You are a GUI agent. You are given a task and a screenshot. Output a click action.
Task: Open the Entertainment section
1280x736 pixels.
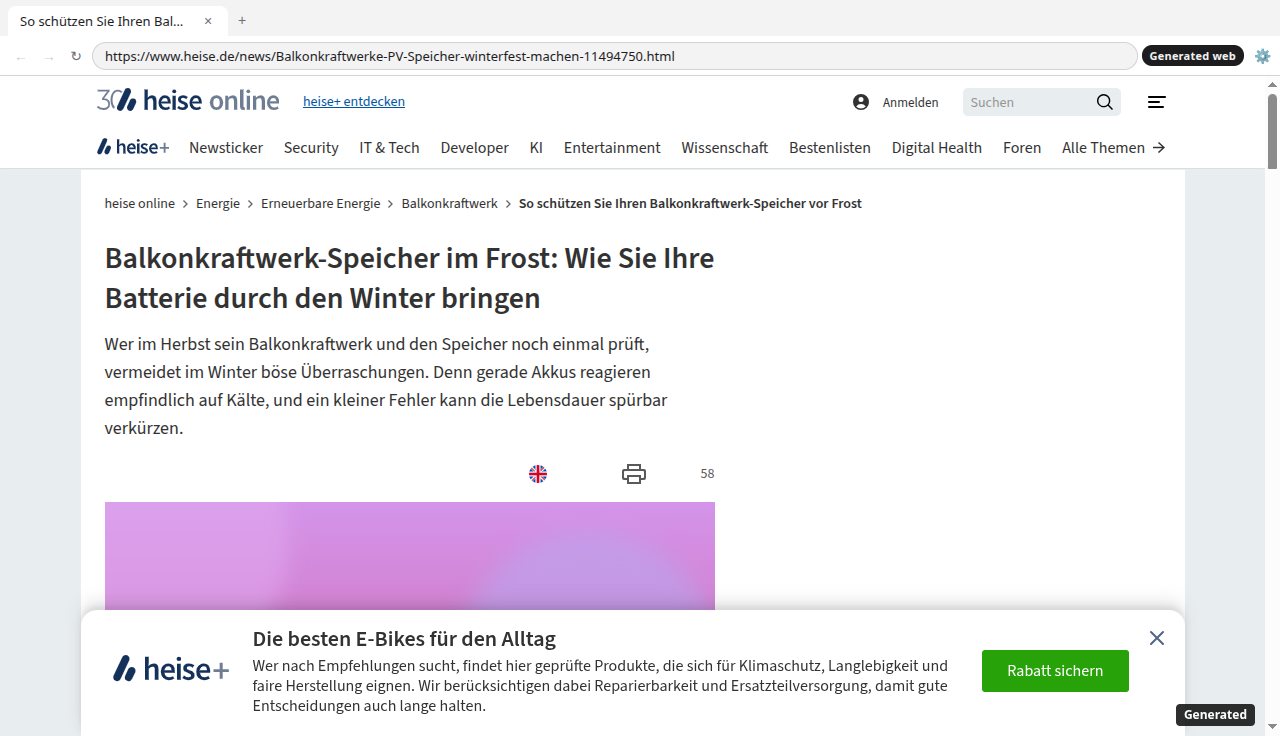coord(612,147)
